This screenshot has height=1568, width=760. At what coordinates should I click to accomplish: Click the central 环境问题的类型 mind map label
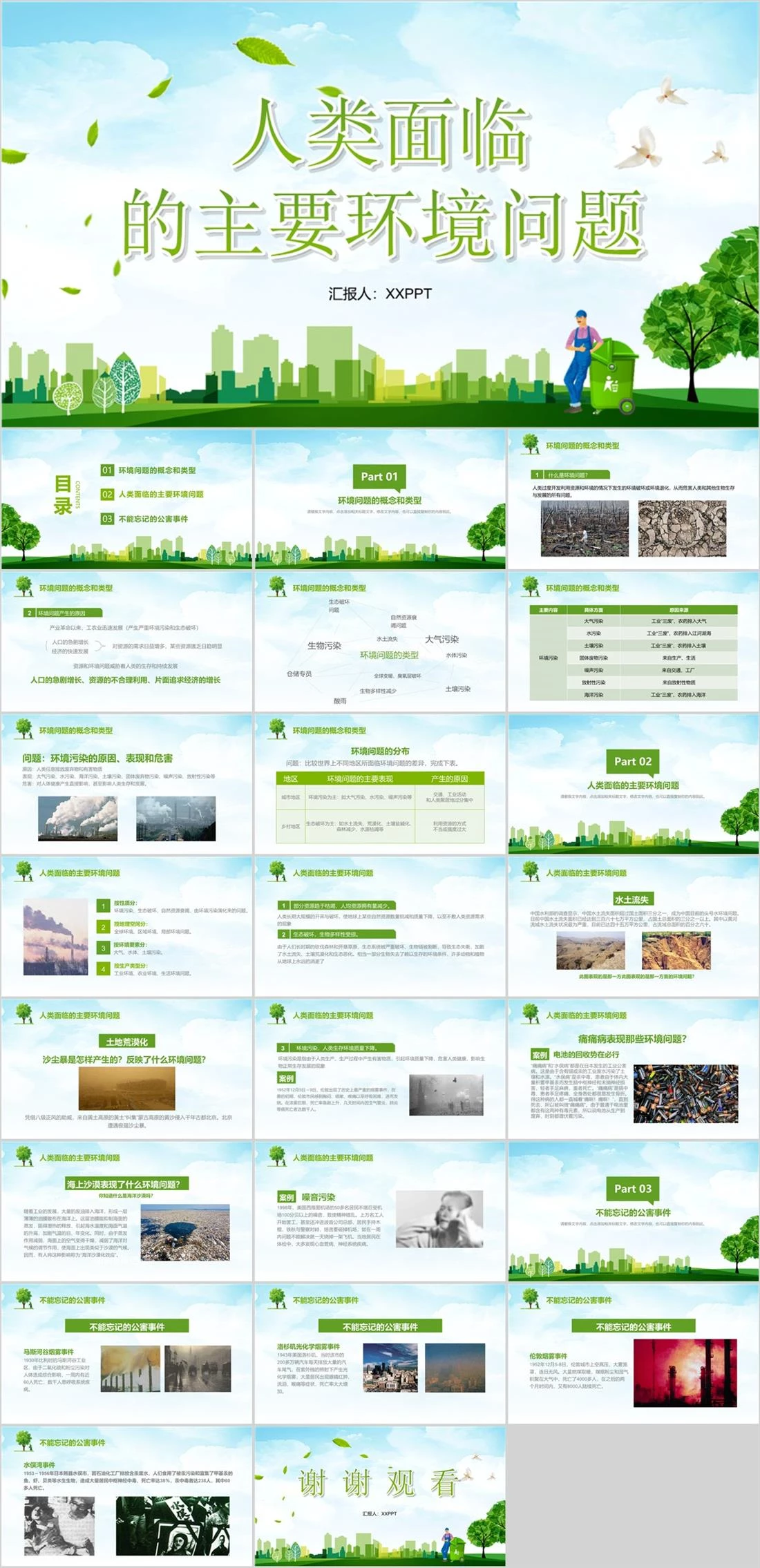click(x=389, y=656)
